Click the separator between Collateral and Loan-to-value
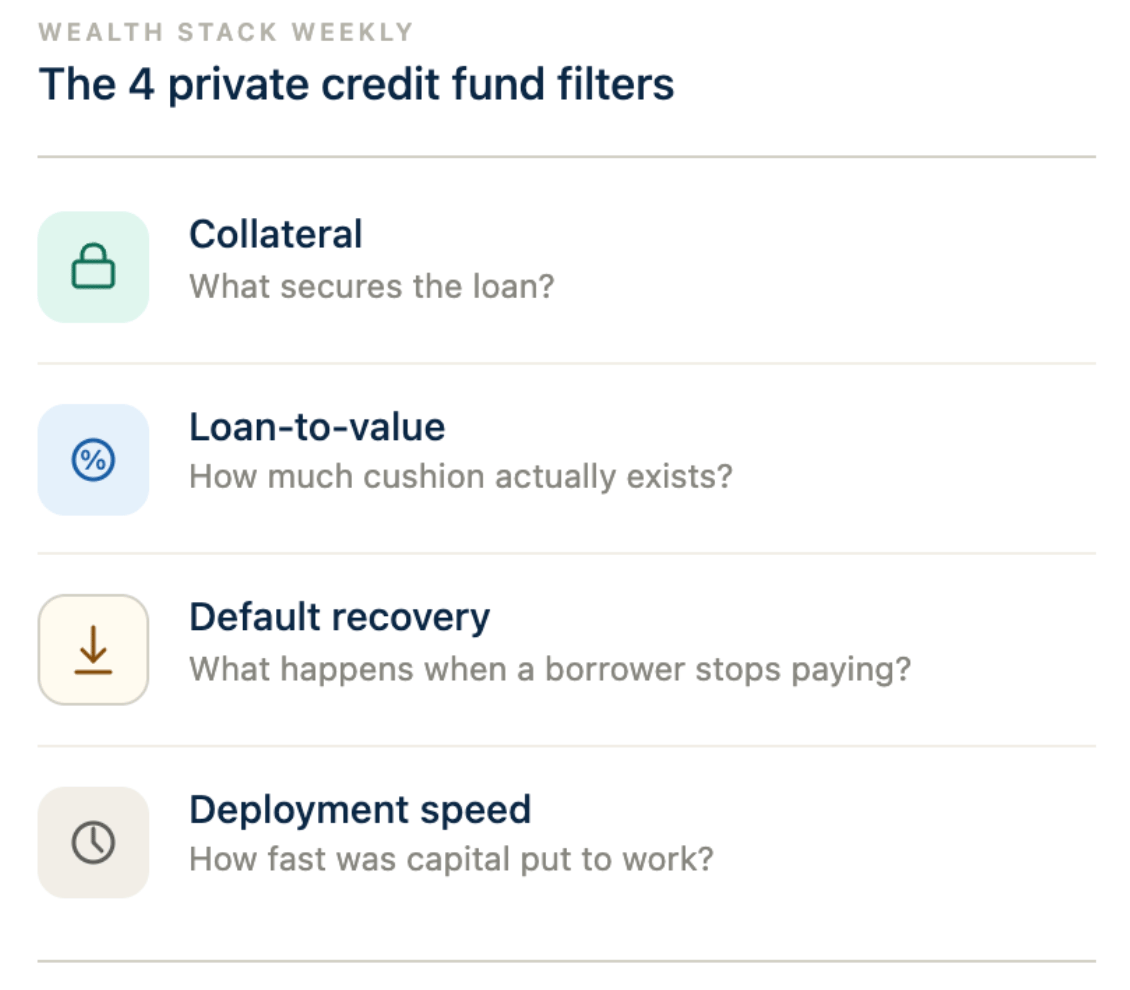This screenshot has height=990, width=1130. click(566, 363)
